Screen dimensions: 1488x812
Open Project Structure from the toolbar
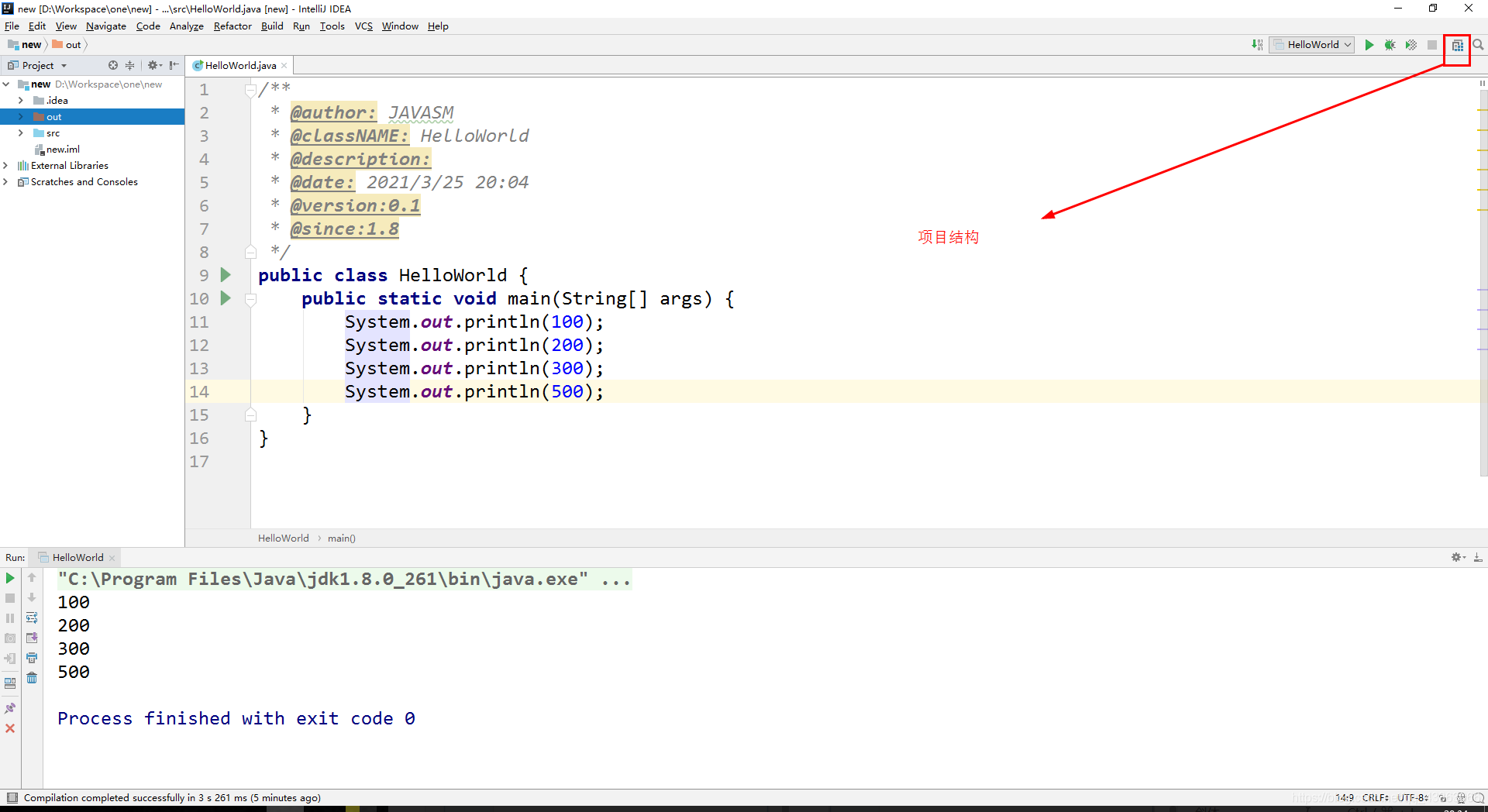point(1457,45)
